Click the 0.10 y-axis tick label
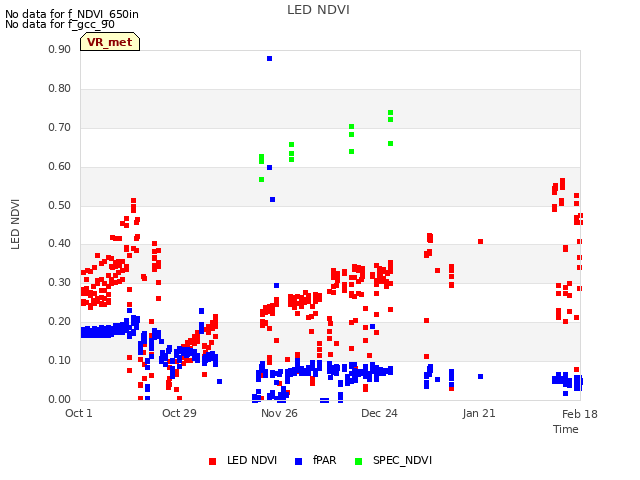The width and height of the screenshot is (640, 480). [x=60, y=360]
